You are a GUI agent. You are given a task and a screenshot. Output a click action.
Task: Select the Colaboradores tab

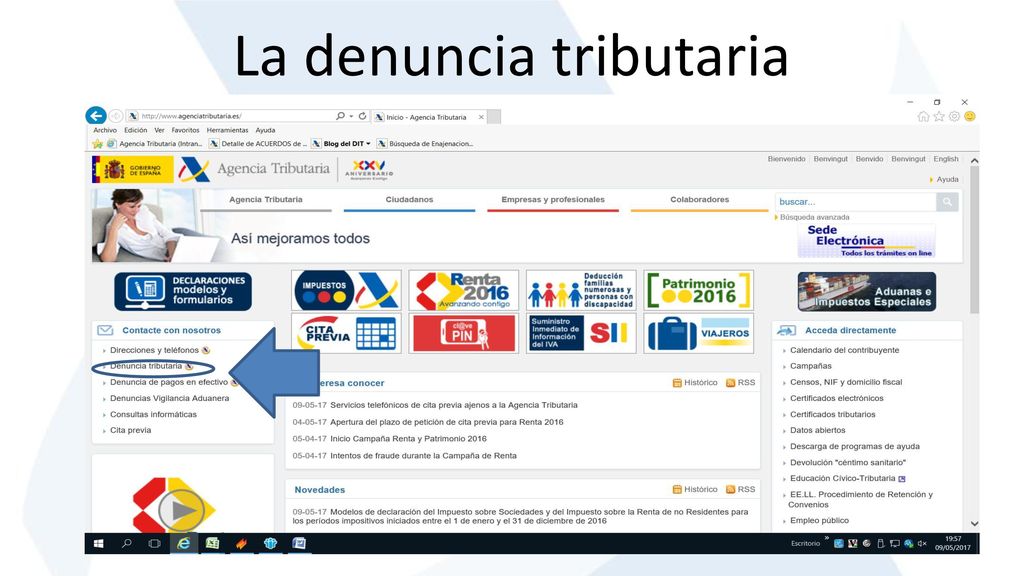coord(699,200)
